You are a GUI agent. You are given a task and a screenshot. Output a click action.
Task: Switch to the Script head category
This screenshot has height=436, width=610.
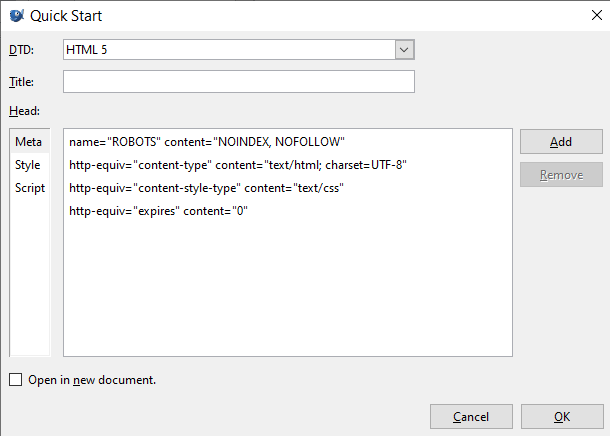pyautogui.click(x=29, y=188)
